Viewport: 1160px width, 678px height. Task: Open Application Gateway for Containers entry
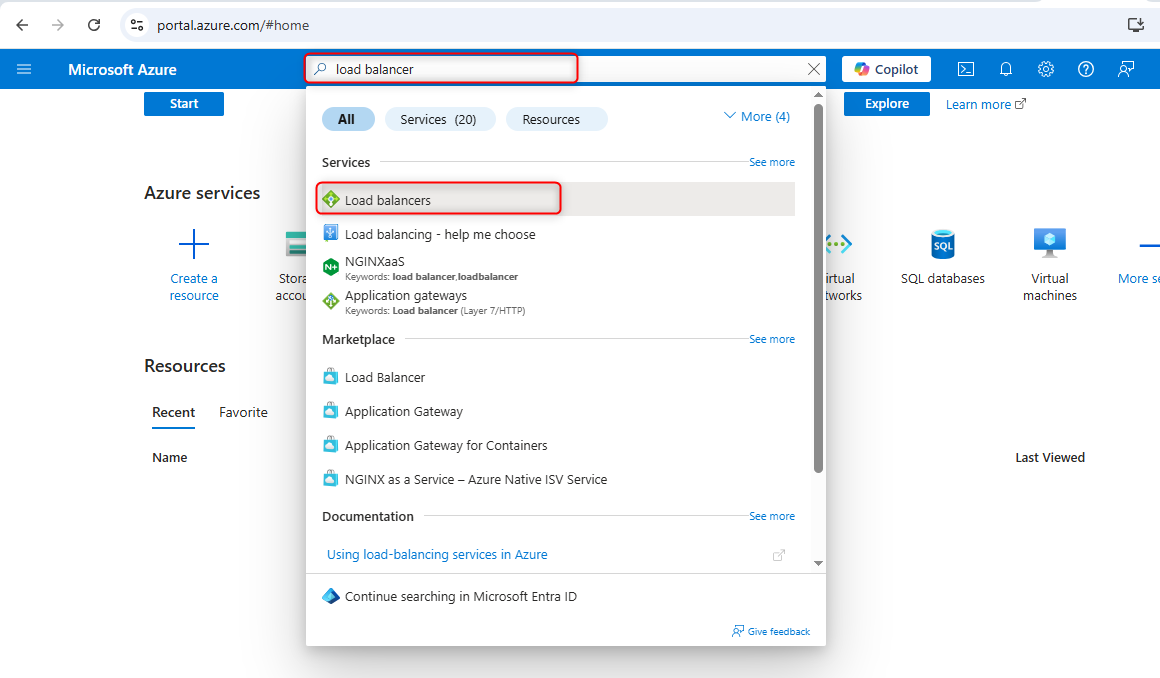coord(559,446)
